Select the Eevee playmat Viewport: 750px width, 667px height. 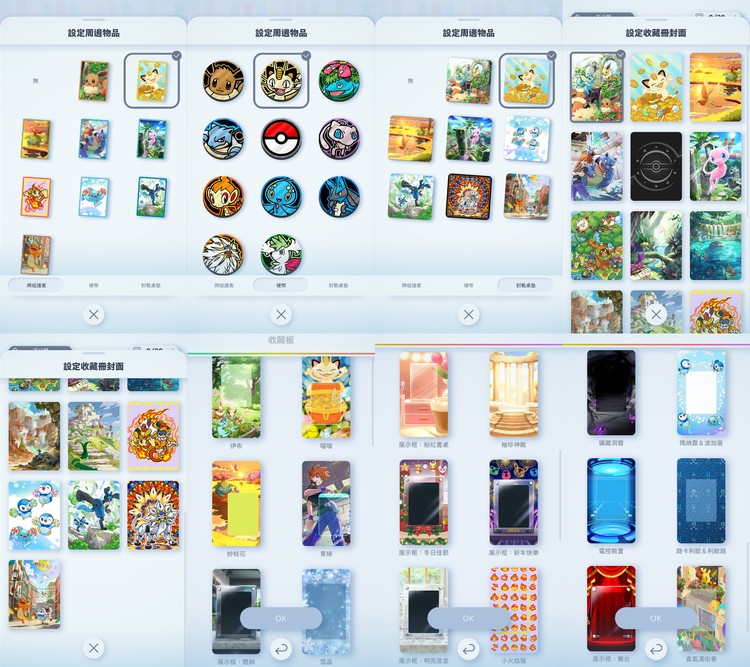click(469, 80)
